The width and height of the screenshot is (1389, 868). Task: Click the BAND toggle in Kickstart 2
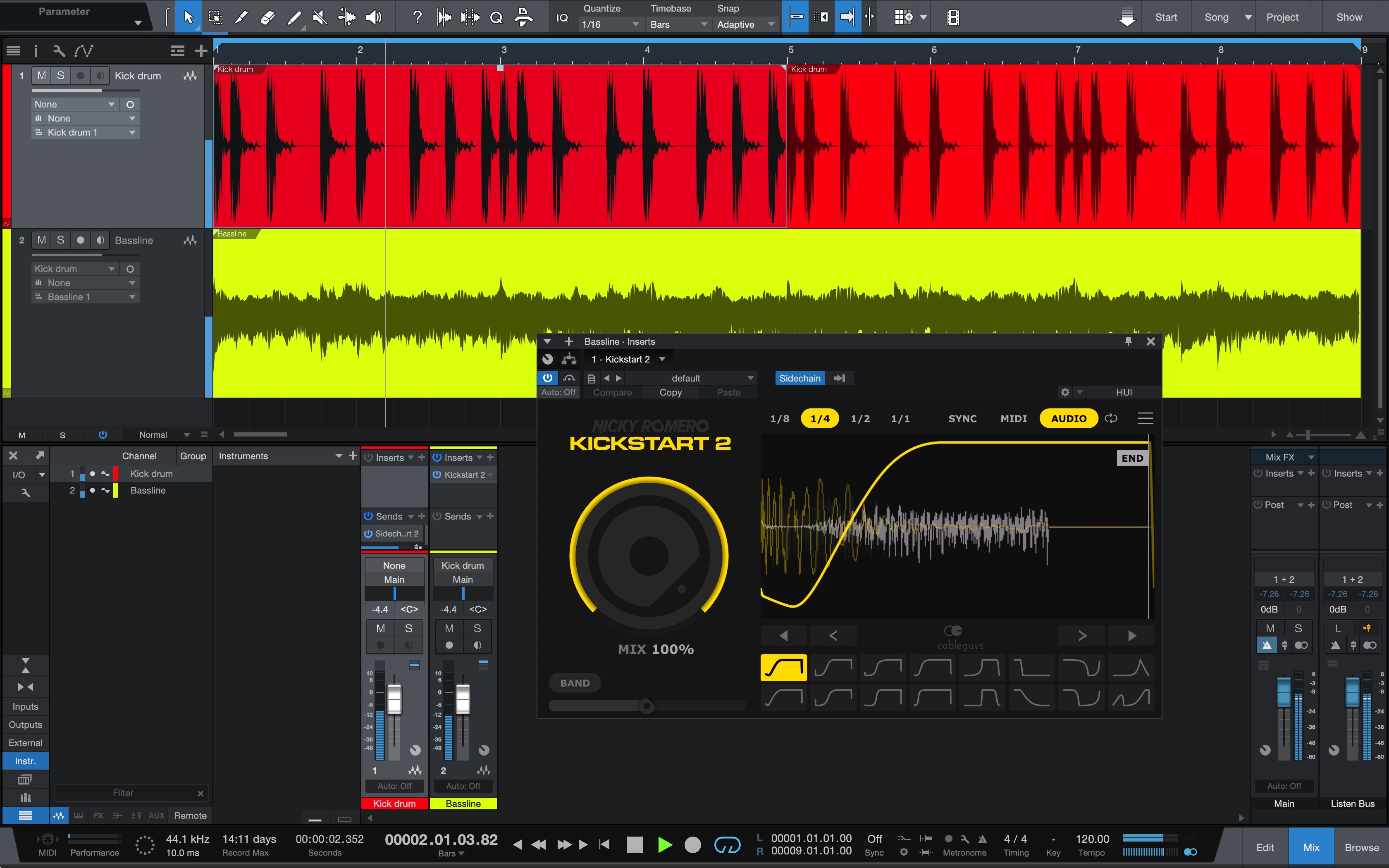(575, 682)
